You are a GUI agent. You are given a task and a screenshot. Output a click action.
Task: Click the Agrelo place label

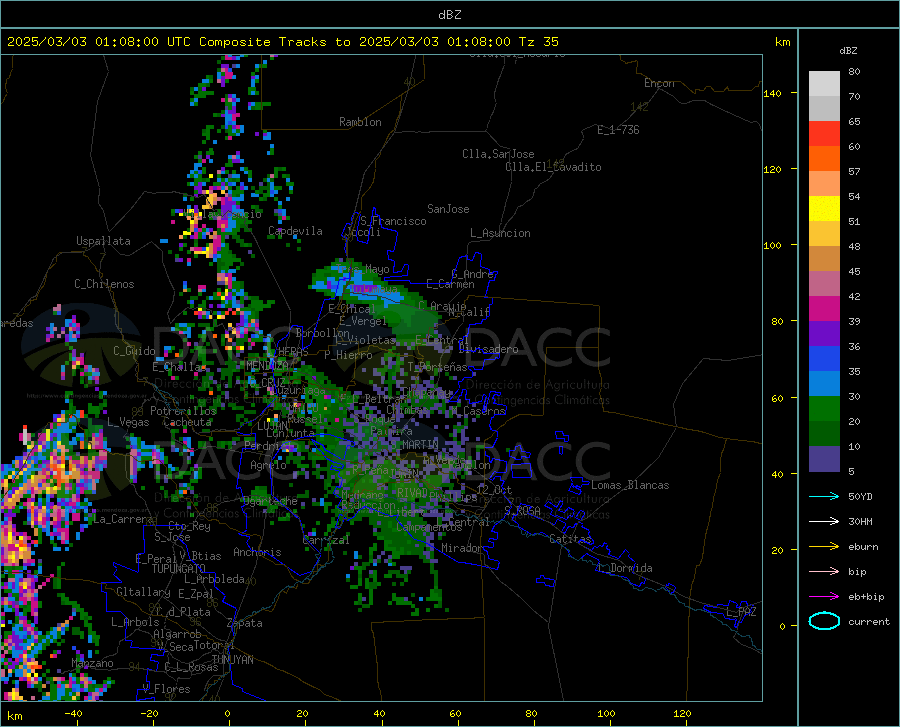(268, 465)
